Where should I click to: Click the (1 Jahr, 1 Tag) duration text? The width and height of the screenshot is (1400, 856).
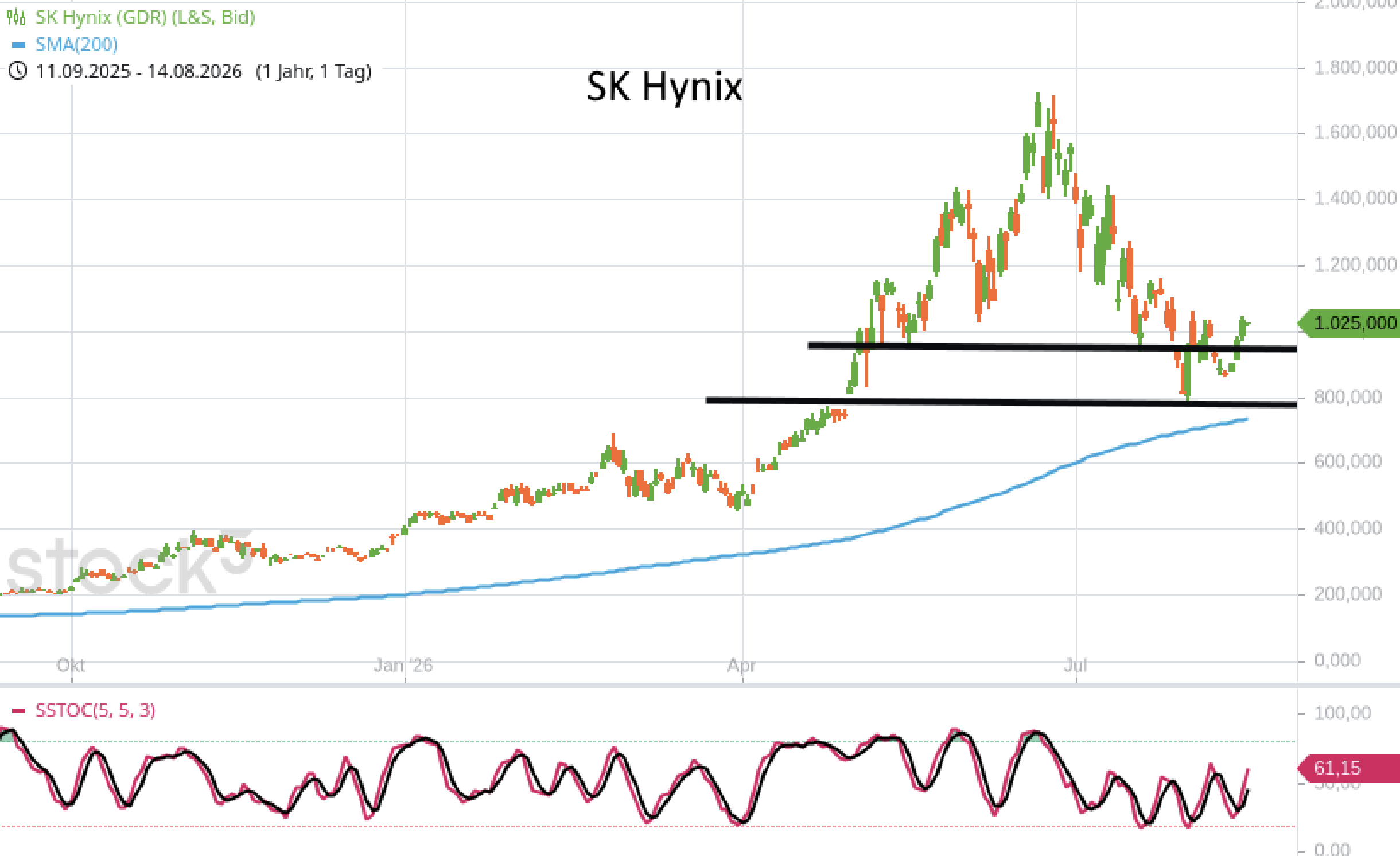click(x=314, y=72)
